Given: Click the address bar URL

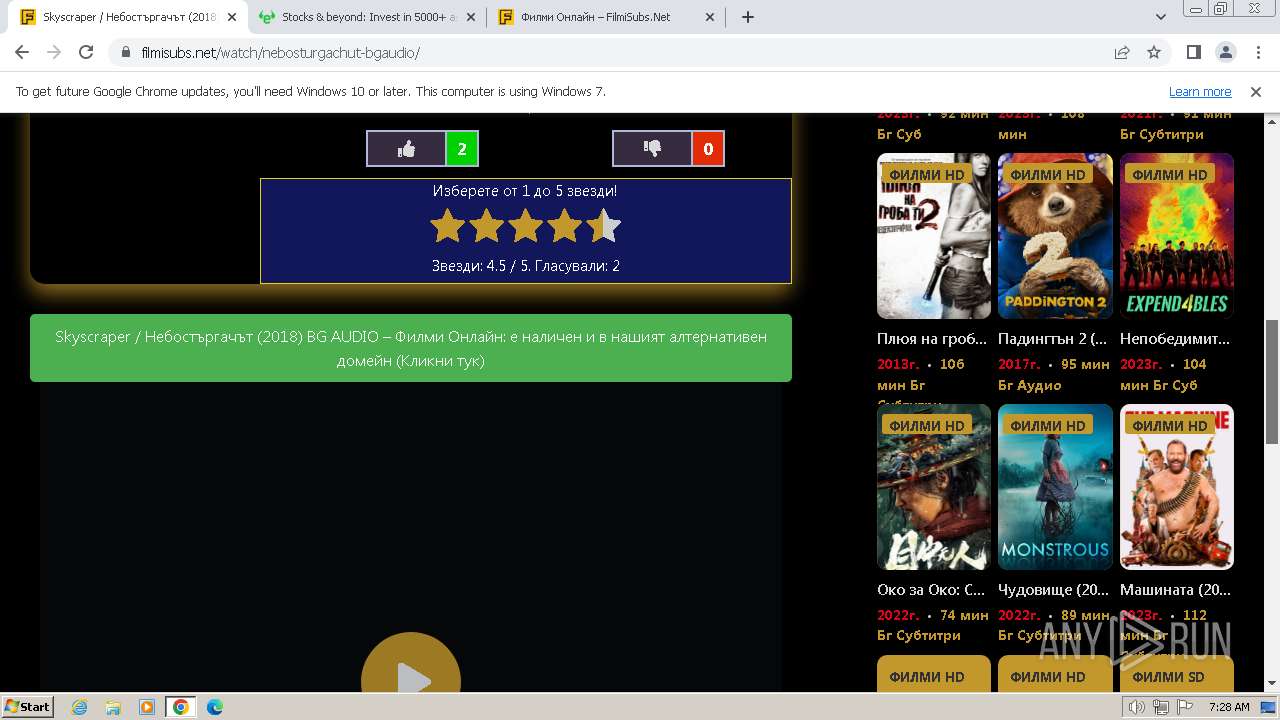Looking at the screenshot, I should pos(281,53).
